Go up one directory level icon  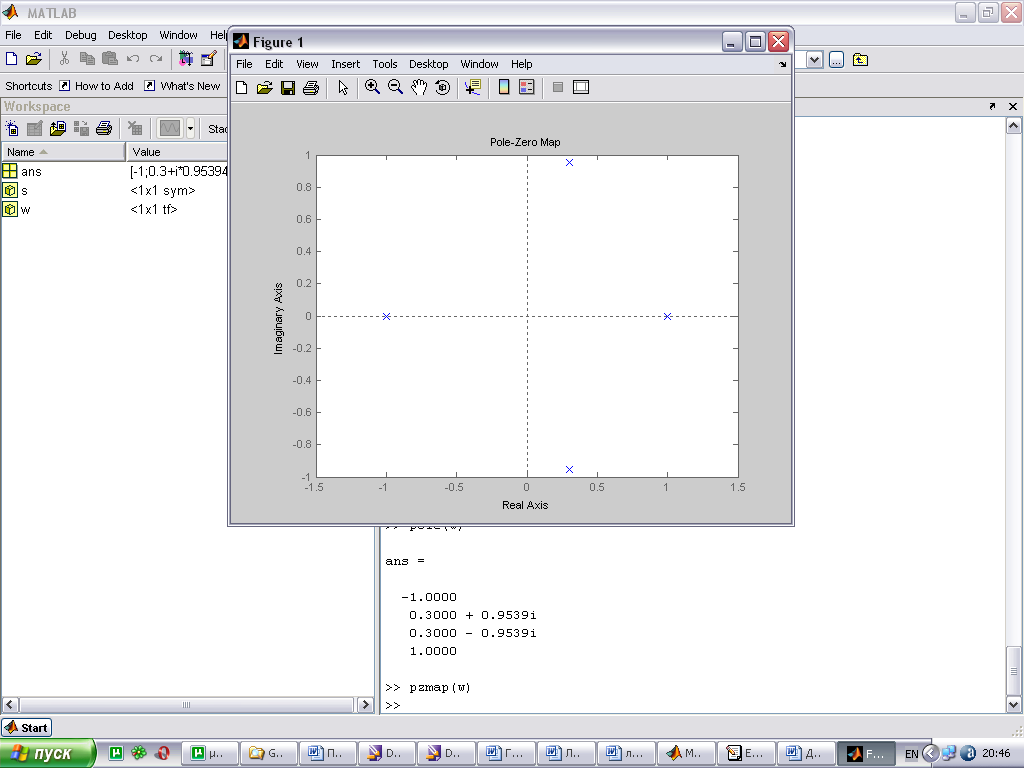point(860,60)
